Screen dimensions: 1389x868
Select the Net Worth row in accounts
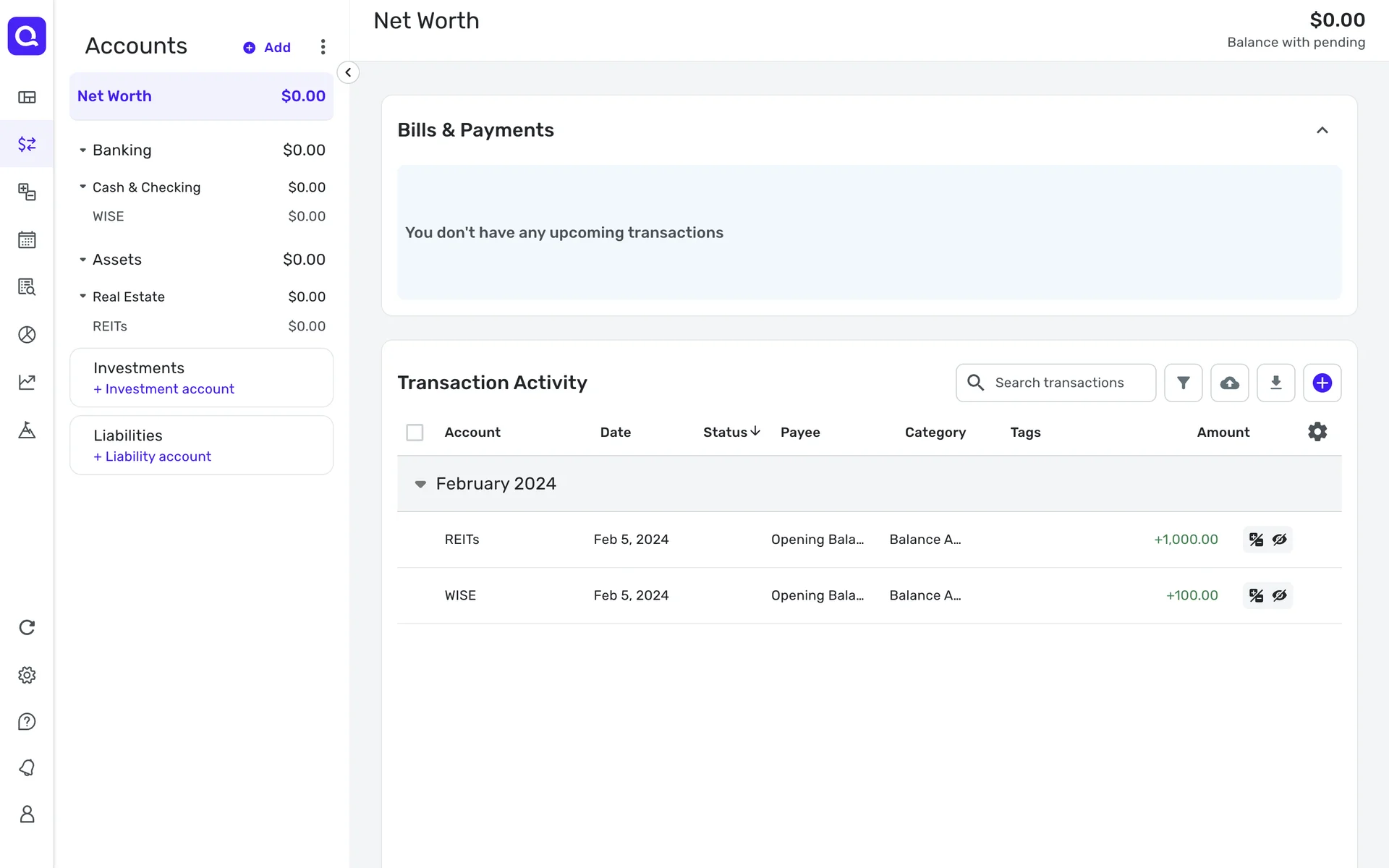(x=201, y=96)
